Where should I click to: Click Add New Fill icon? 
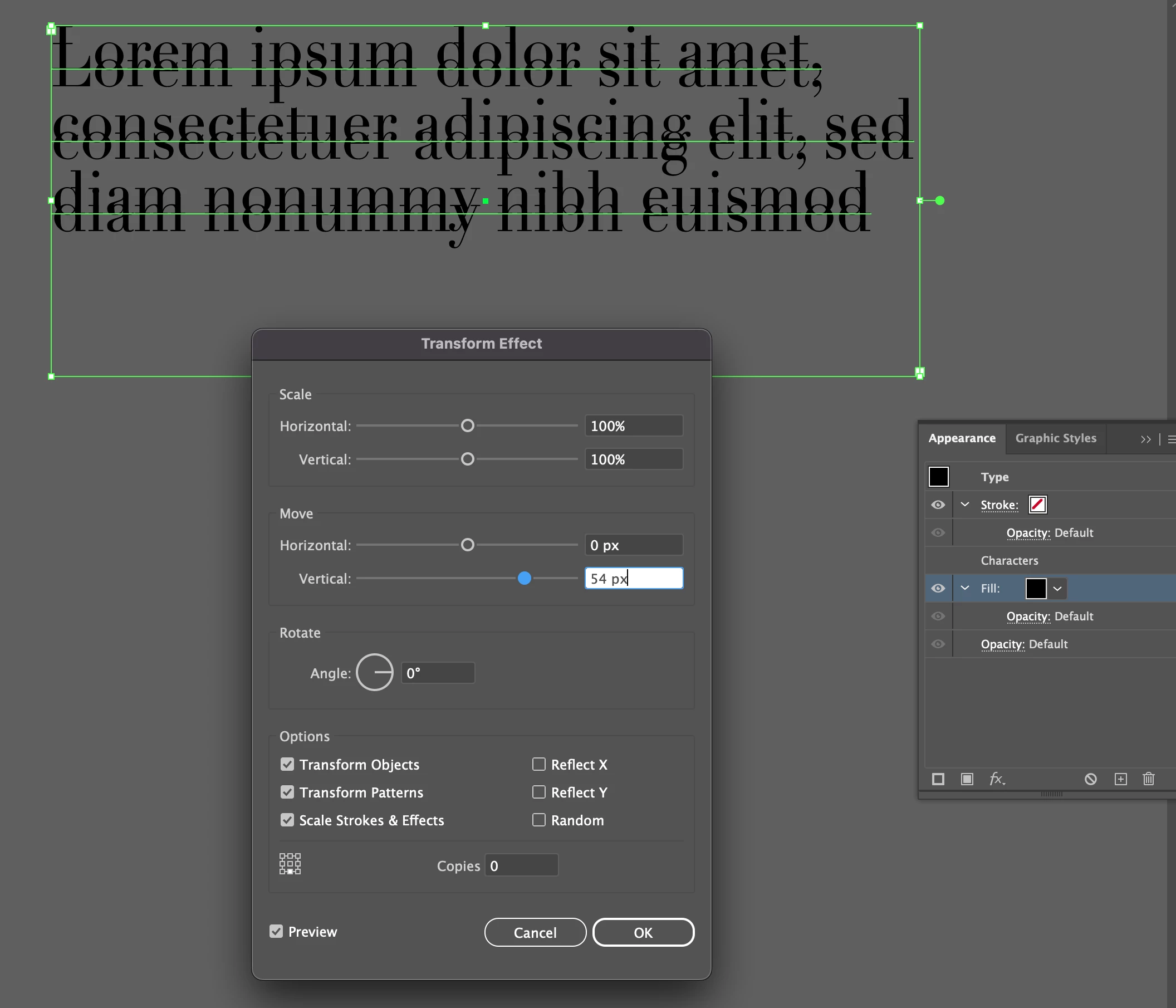coord(967,779)
